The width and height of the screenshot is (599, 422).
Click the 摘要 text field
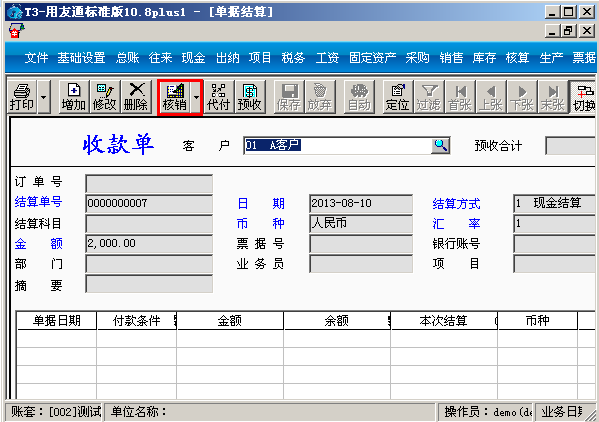pyautogui.click(x=149, y=284)
